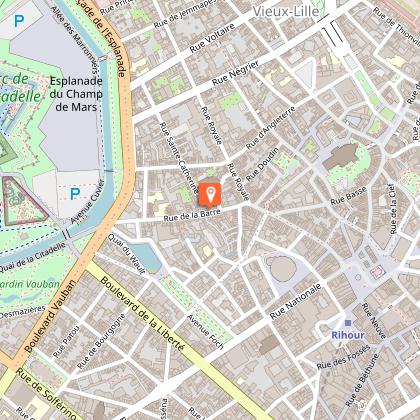Click the Rue Nationale street label
The image size is (420, 420).
pos(296,301)
